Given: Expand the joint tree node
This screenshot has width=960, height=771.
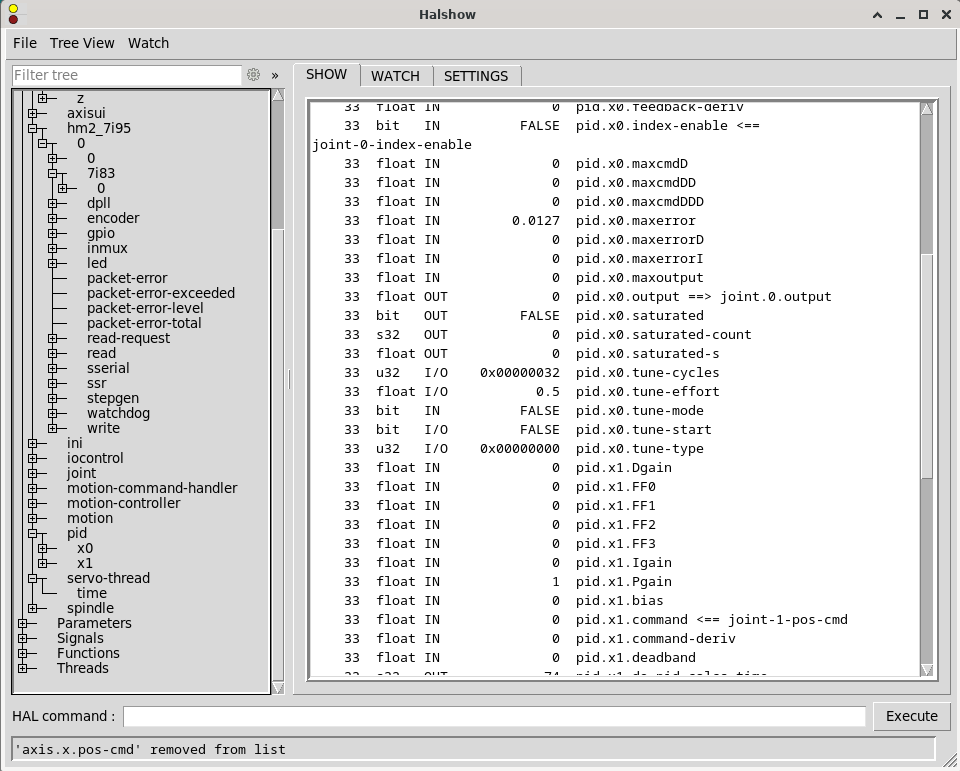Looking at the screenshot, I should click(x=32, y=473).
